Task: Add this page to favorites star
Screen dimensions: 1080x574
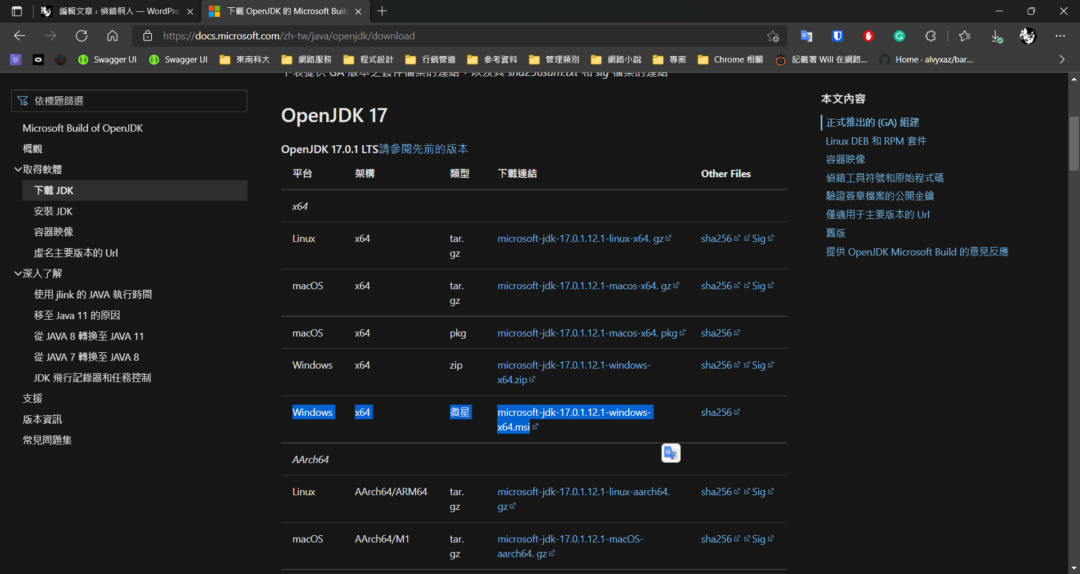Action: point(773,36)
